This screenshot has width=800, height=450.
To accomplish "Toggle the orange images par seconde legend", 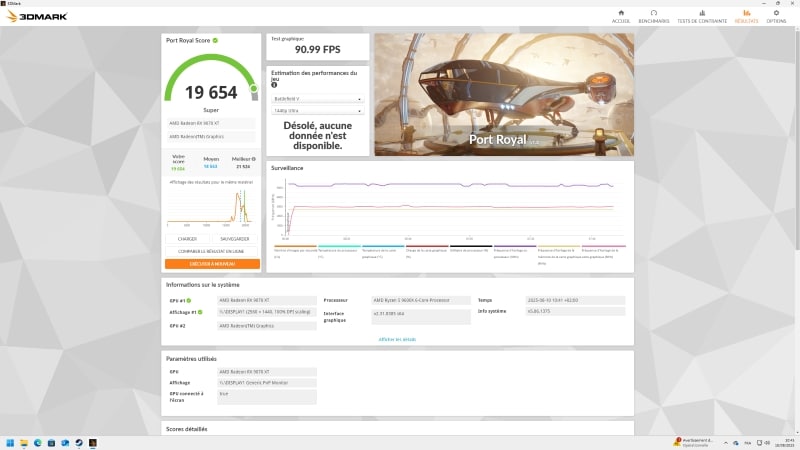I will tap(295, 252).
